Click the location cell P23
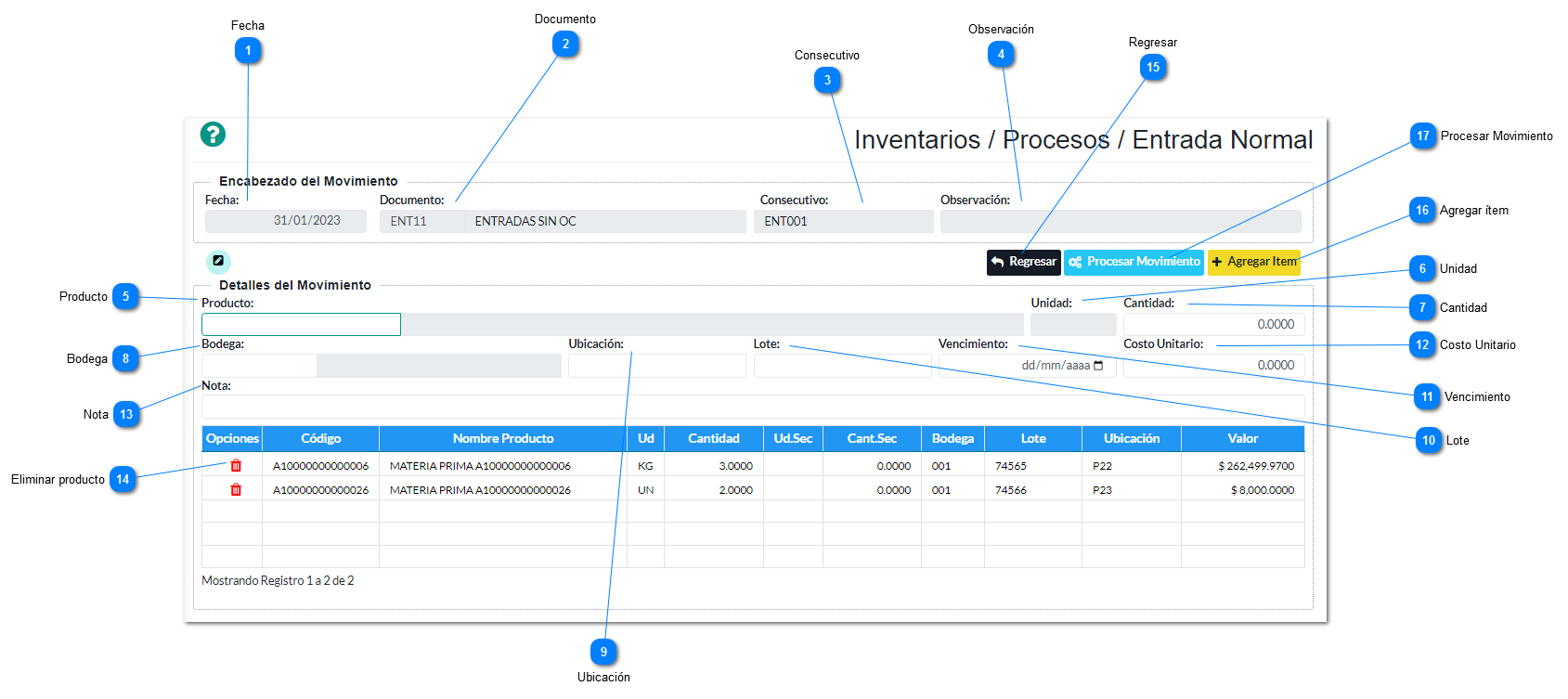 pyautogui.click(x=1132, y=490)
